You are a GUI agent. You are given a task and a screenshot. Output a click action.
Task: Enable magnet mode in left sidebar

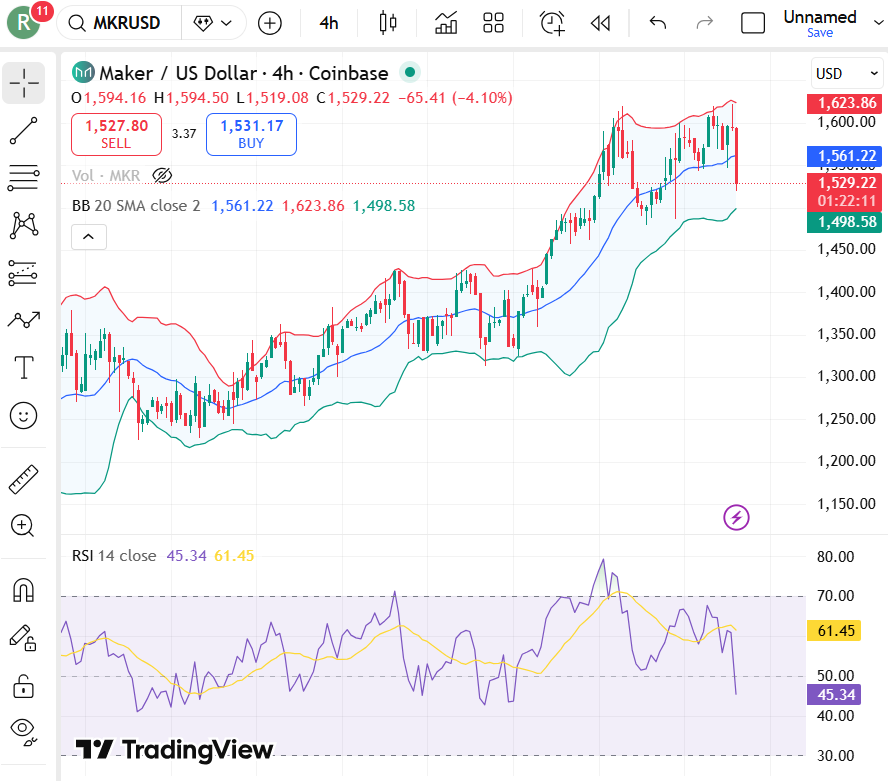(x=24, y=590)
